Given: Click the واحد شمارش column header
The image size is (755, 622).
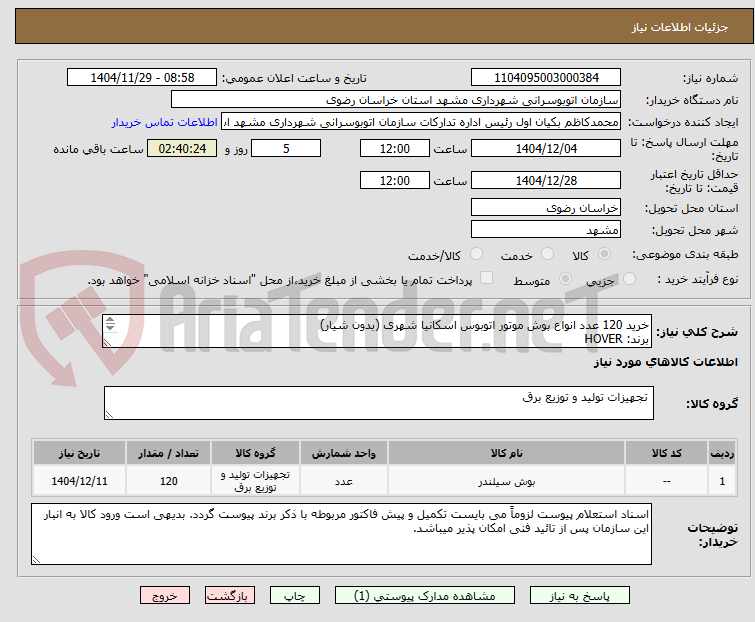Looking at the screenshot, I should coord(344,453).
